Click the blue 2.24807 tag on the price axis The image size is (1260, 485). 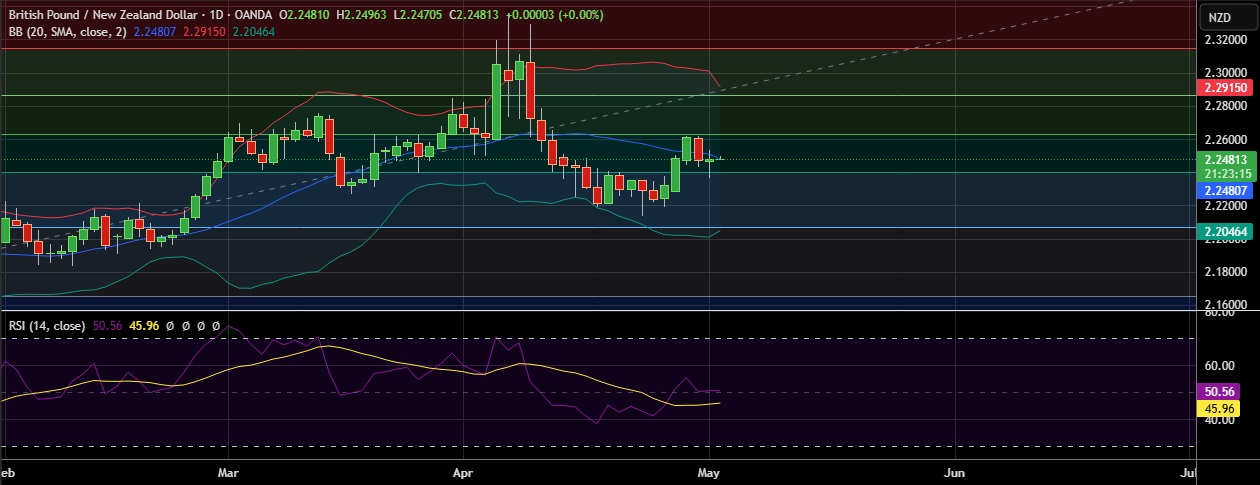[x=1226, y=189]
